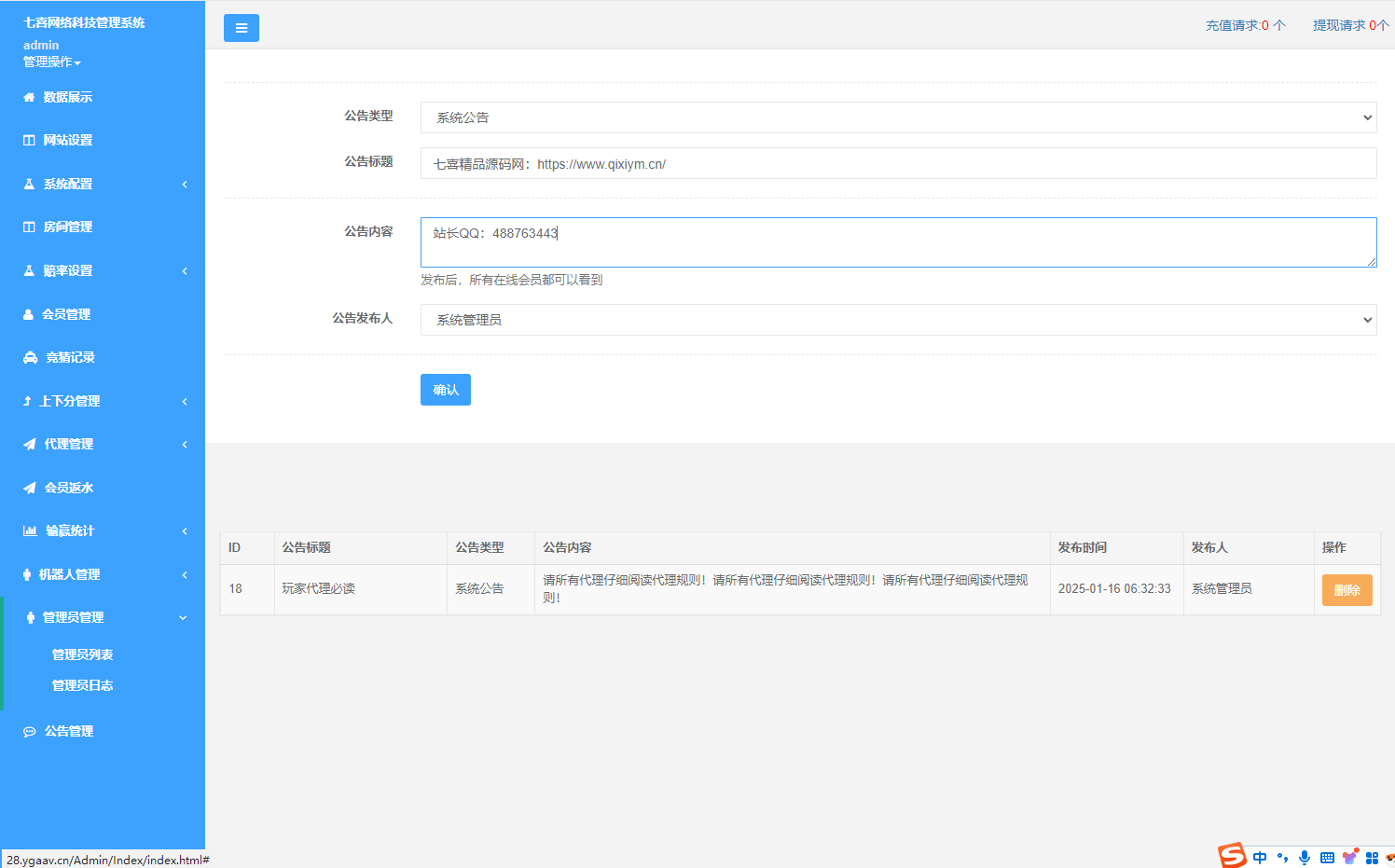1395x868 pixels.
Task: Select the 数据展示 home icon
Action: [30, 96]
